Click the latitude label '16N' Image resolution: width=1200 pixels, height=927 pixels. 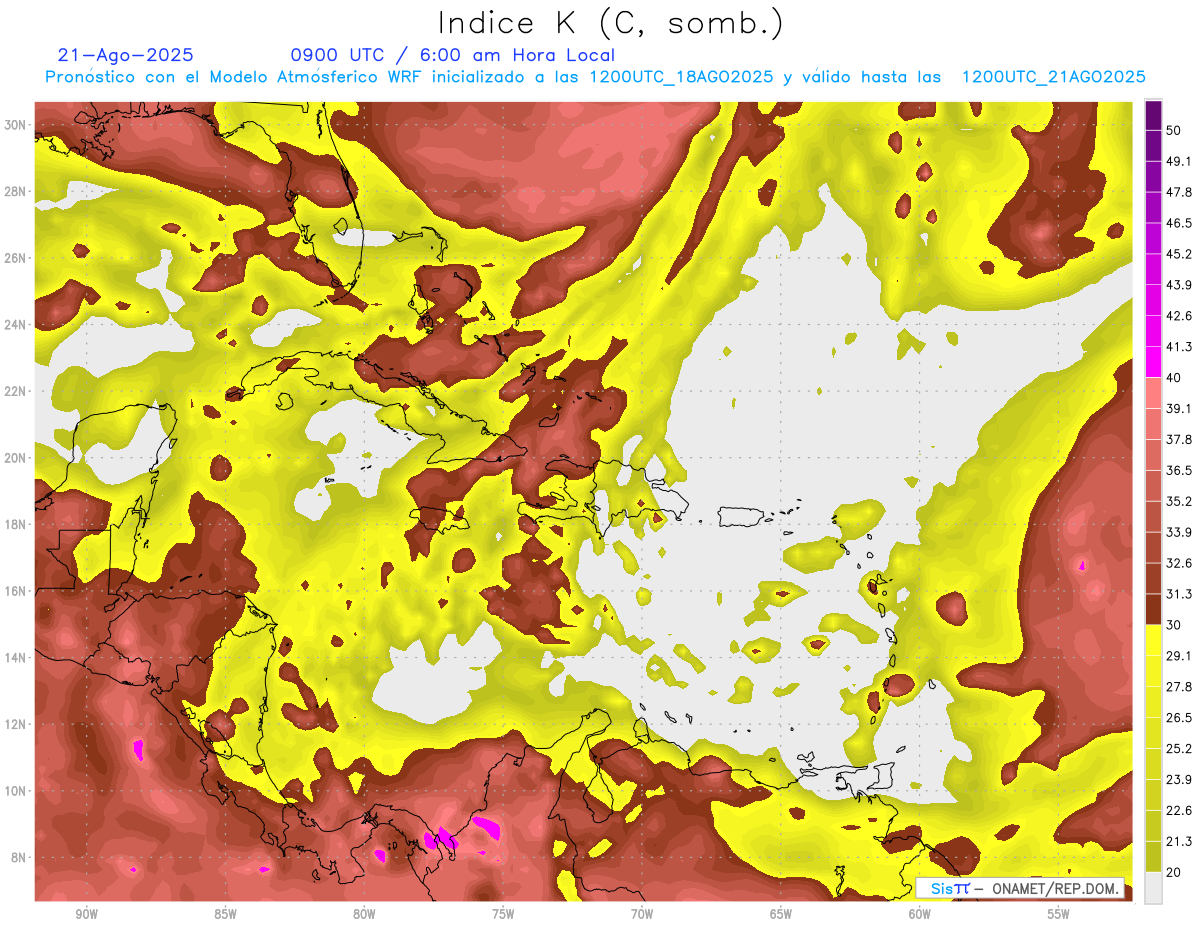click(x=14, y=591)
